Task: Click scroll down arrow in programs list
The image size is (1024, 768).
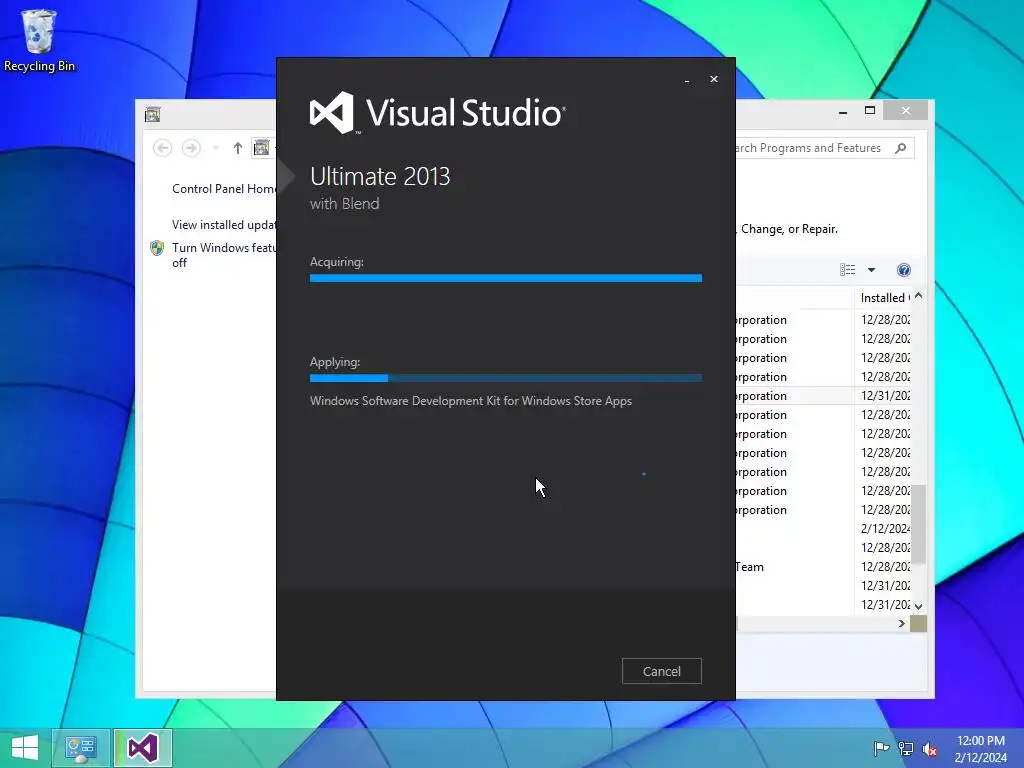Action: coord(919,607)
